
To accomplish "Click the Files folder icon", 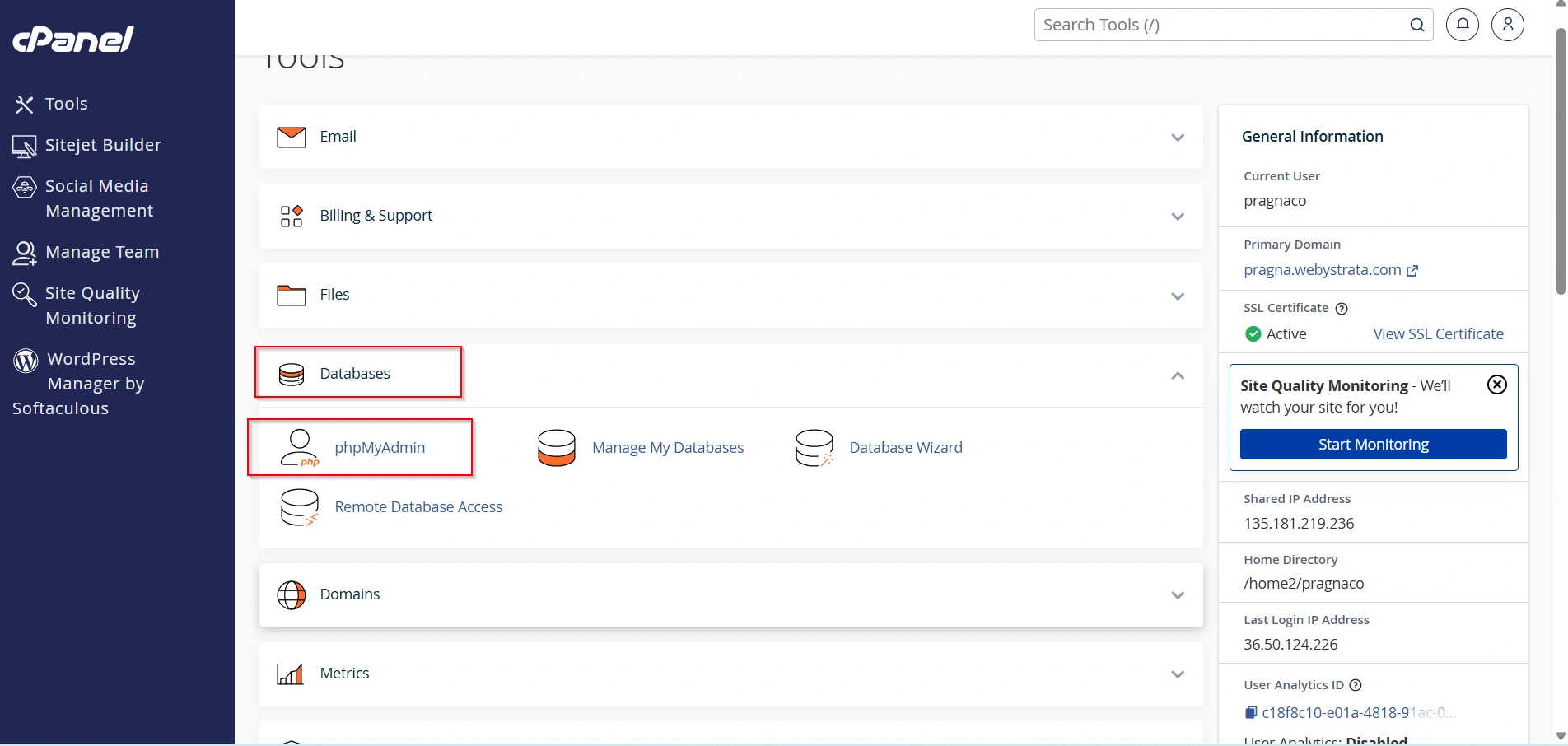I will click(x=292, y=295).
